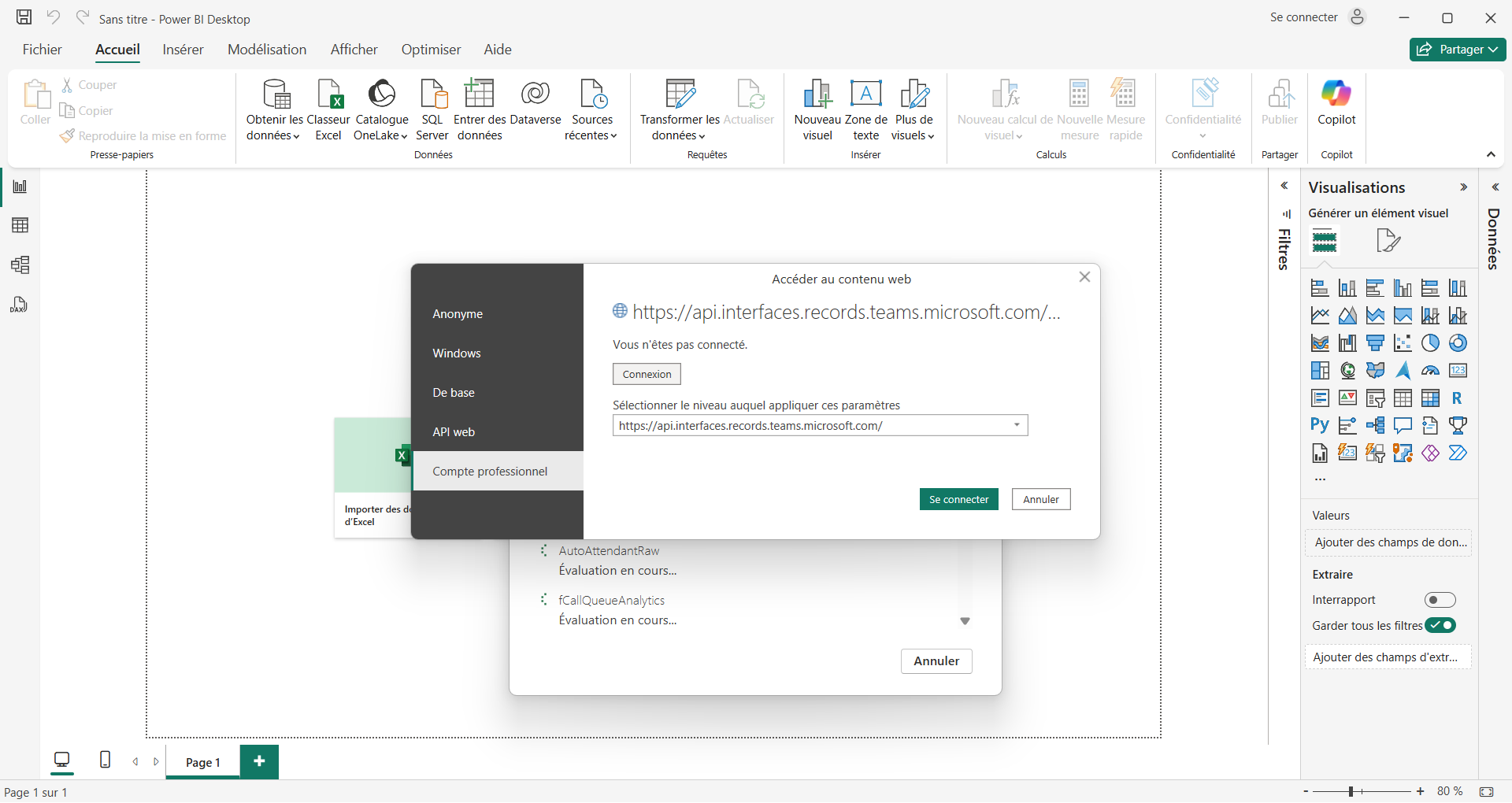Open the URL level dropdown

click(x=1017, y=425)
